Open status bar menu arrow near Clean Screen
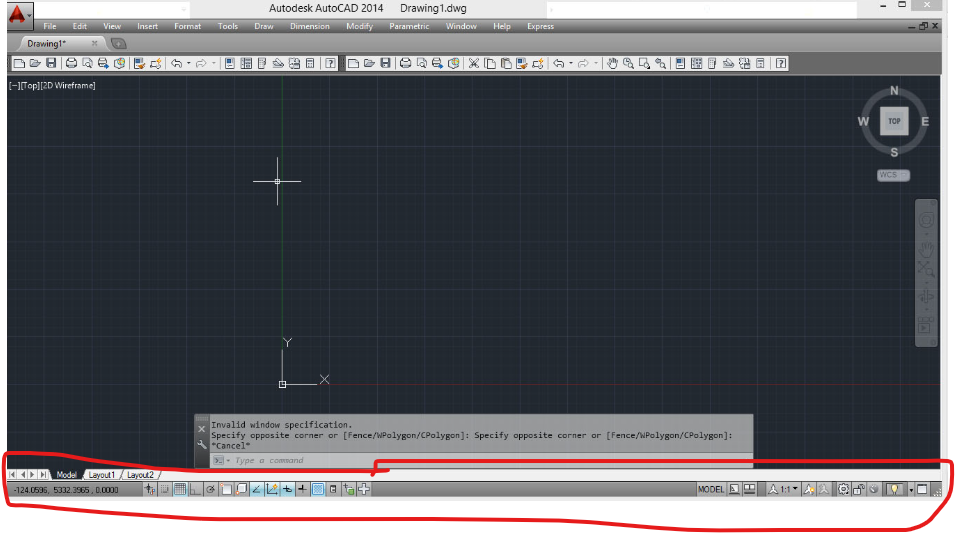Screen dimensions: 955x534 [911, 490]
